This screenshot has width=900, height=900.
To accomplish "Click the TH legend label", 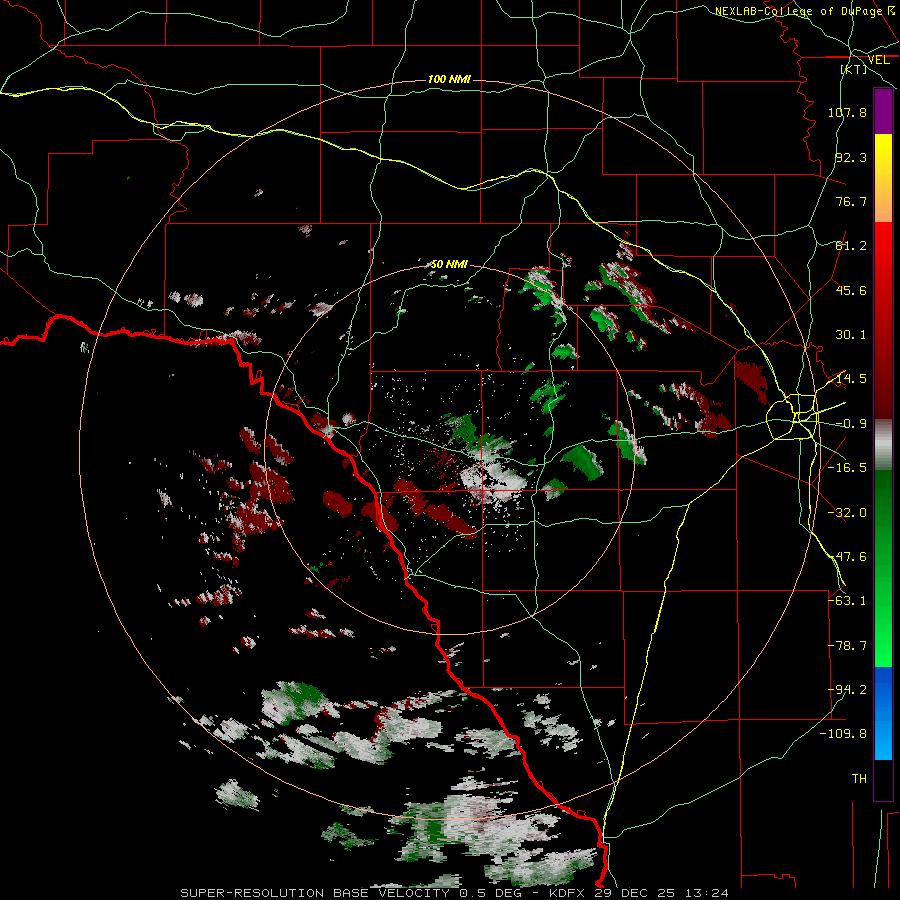I will 859,779.
